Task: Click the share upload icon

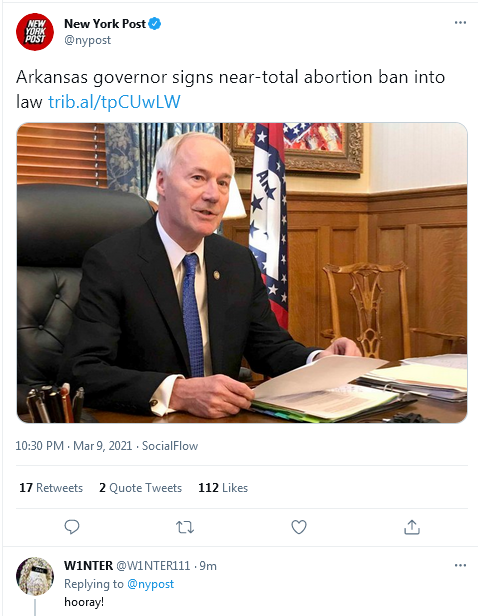Action: click(412, 527)
